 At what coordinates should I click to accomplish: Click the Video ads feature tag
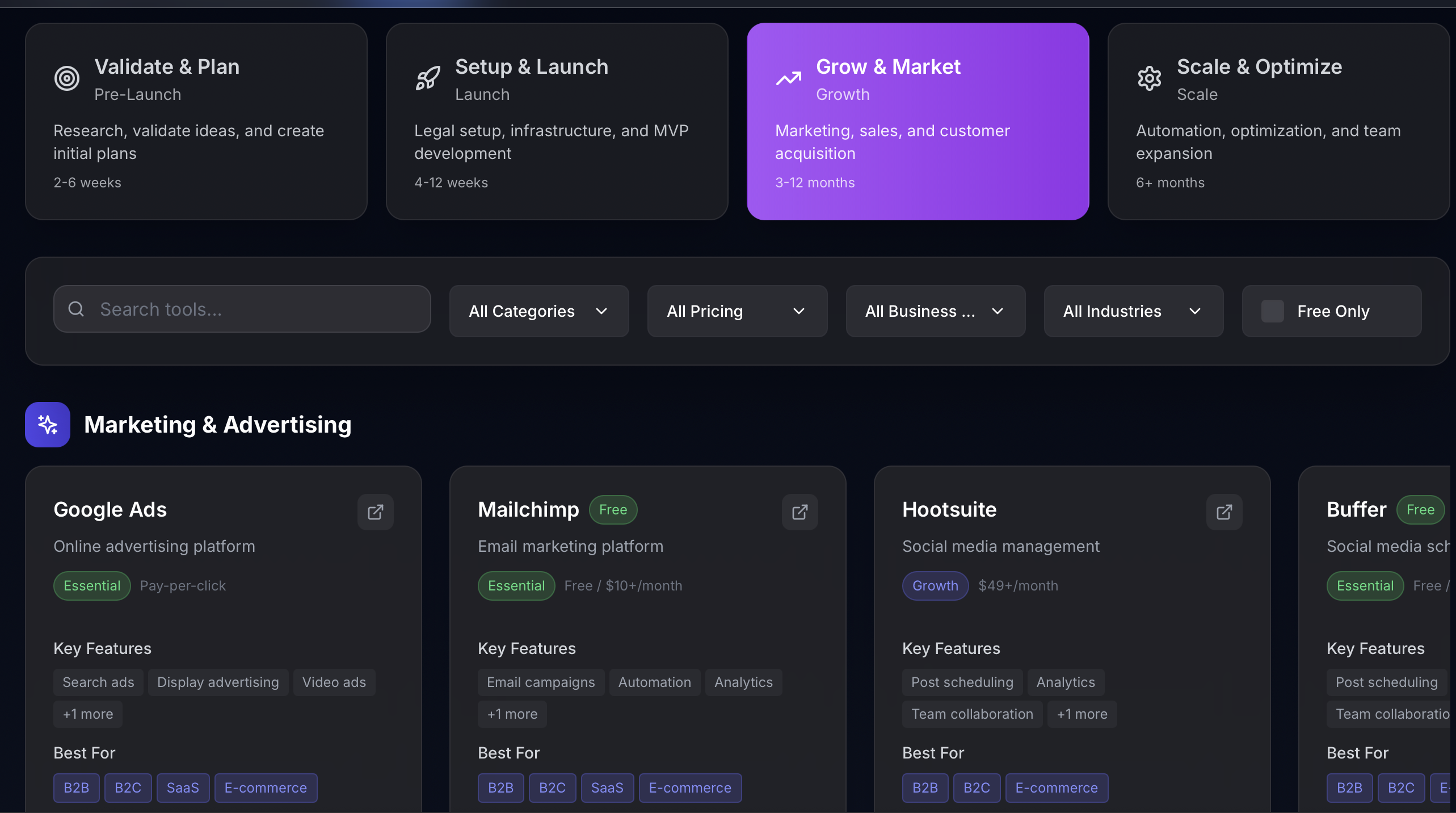point(334,682)
